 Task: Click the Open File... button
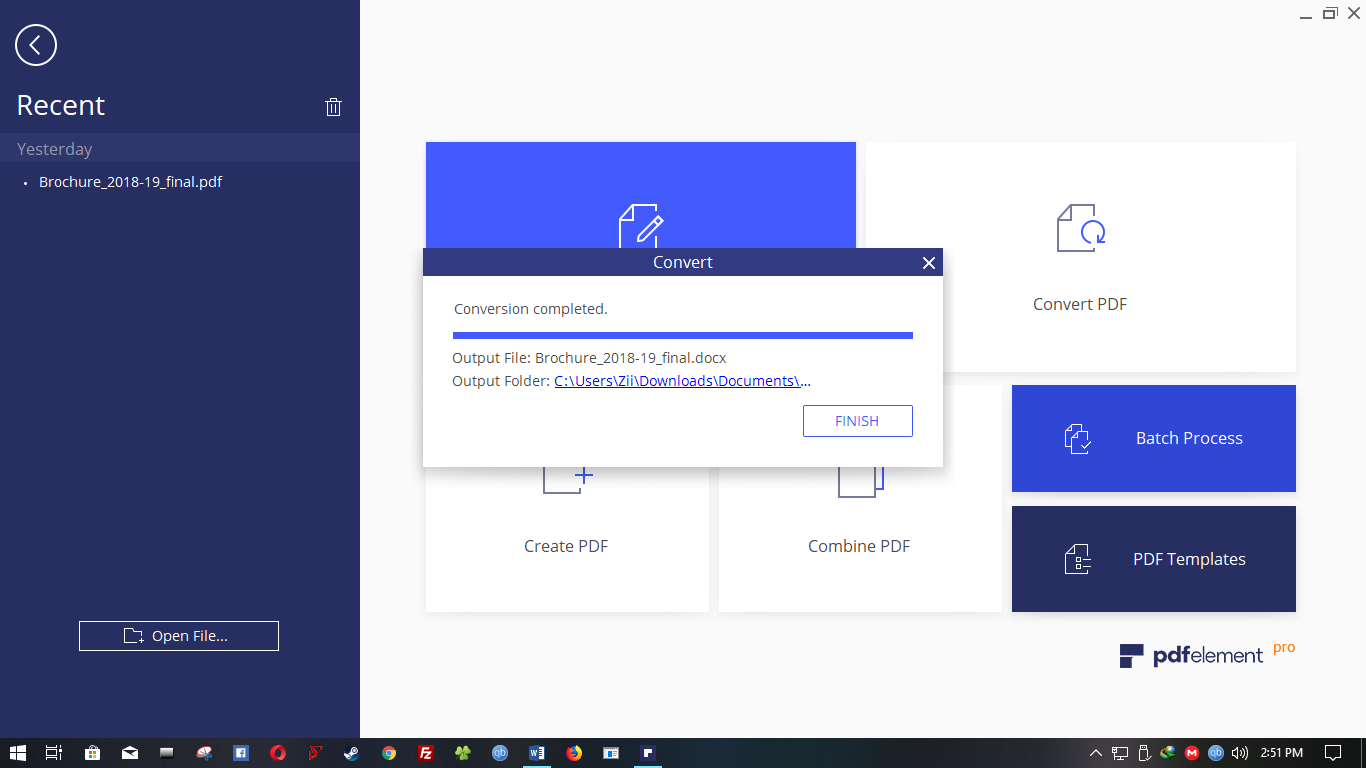coord(179,636)
